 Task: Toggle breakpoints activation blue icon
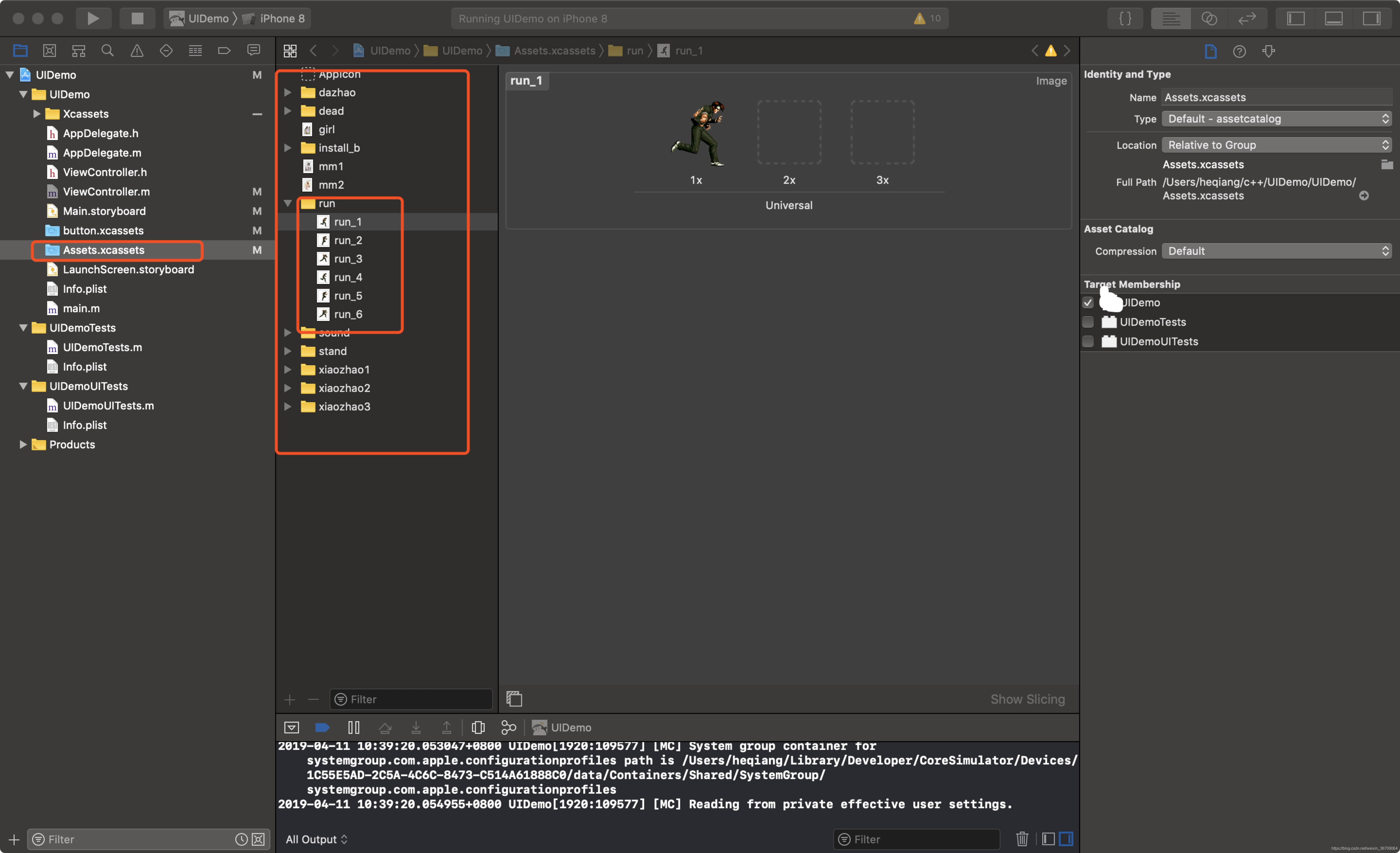(322, 727)
